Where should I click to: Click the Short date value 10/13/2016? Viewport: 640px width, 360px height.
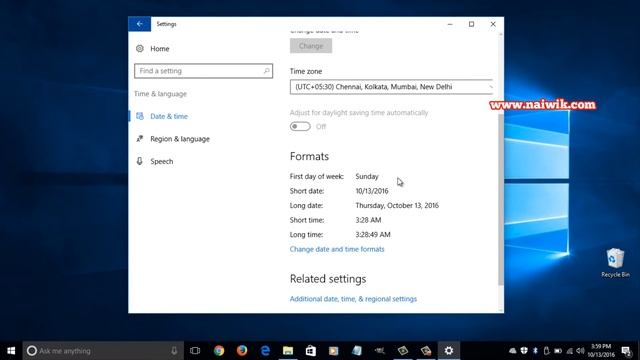372,191
